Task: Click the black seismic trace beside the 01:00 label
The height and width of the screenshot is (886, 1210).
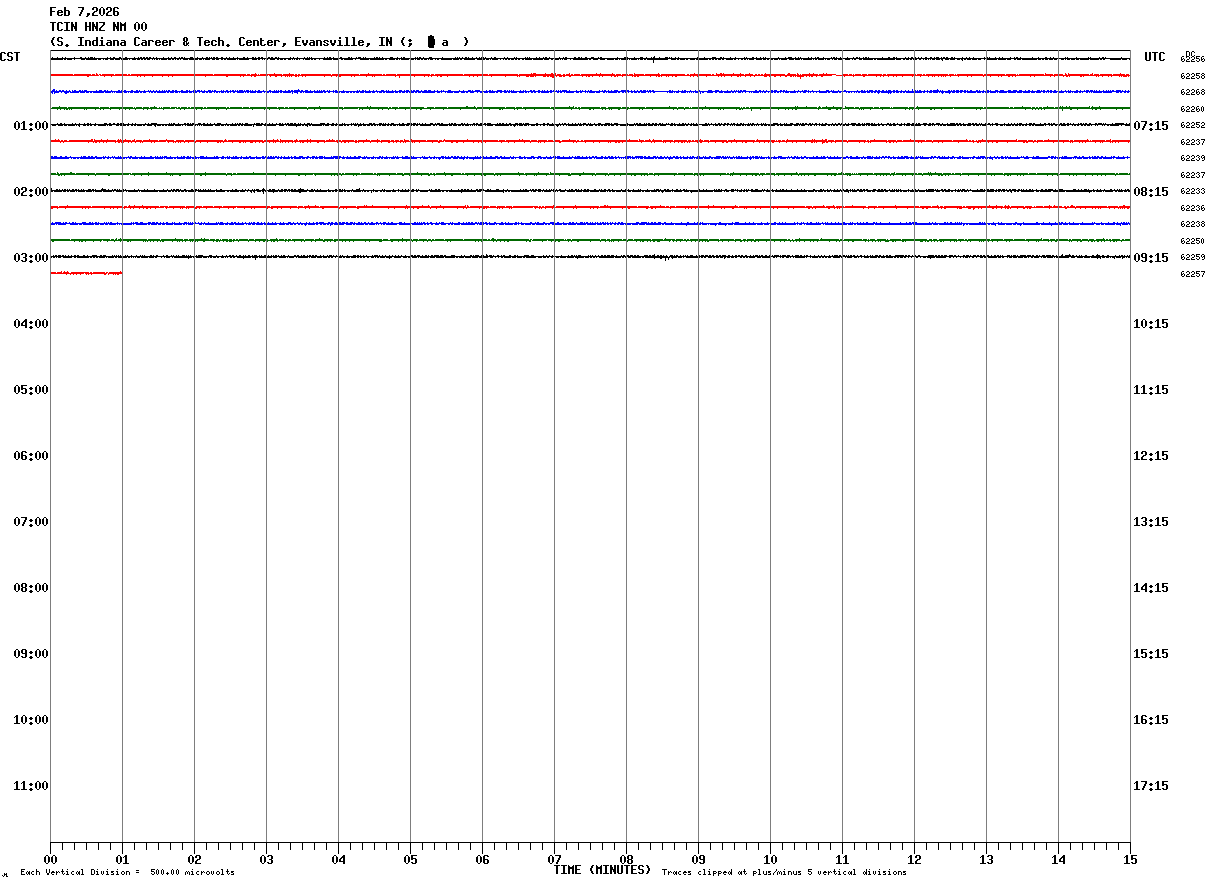Action: [590, 125]
